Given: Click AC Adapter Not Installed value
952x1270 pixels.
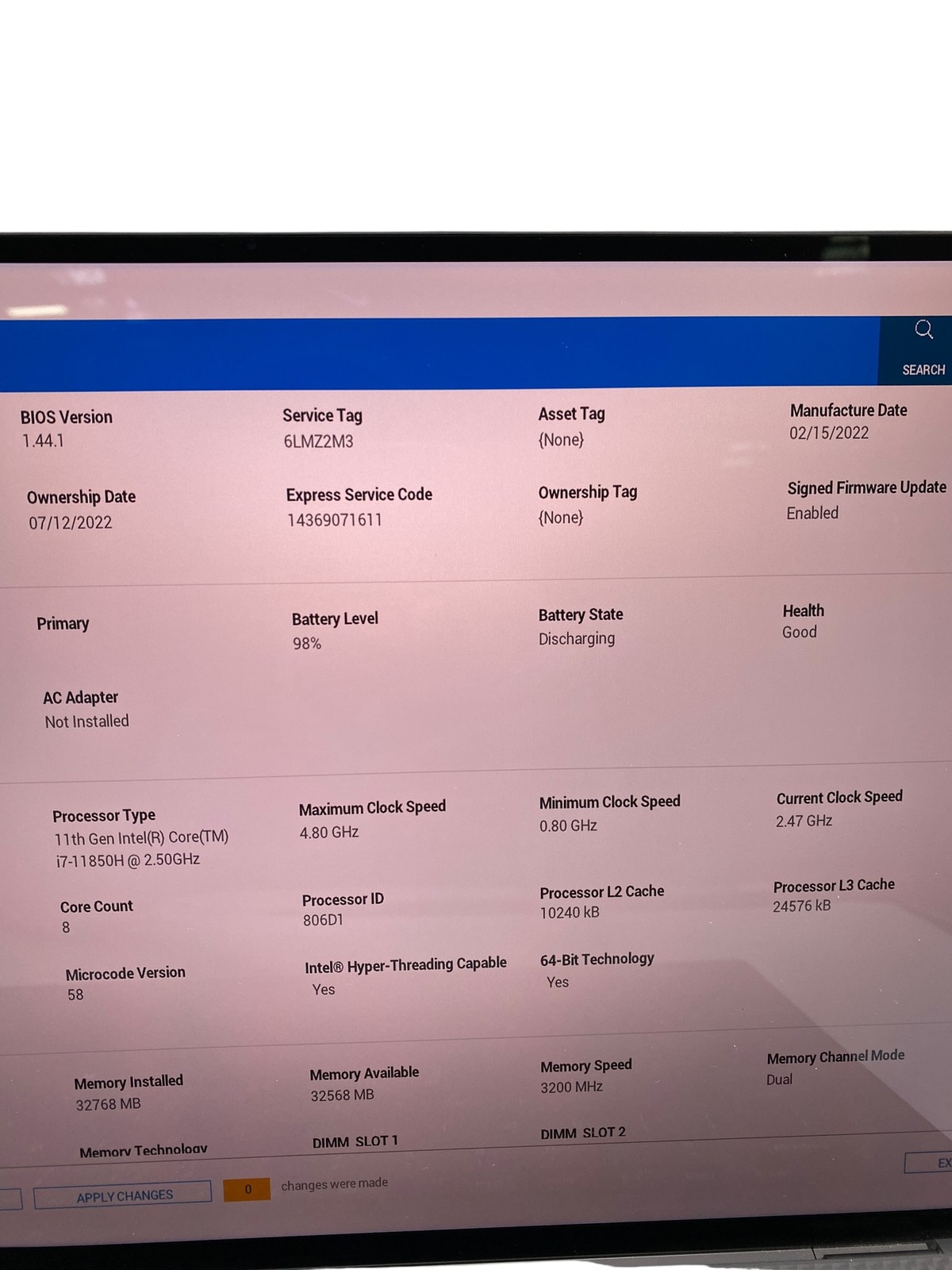Looking at the screenshot, I should click(86, 722).
